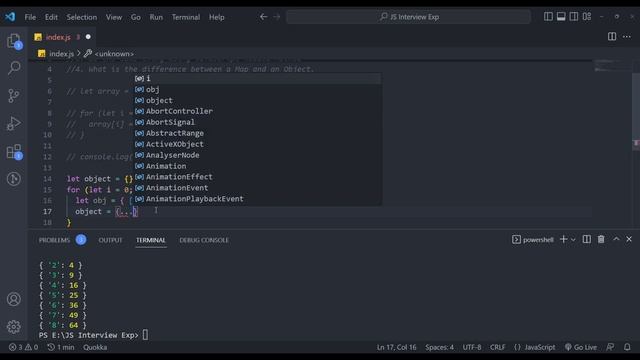Open the Run and Debug view
This screenshot has height=360, width=640.
pos(13,123)
